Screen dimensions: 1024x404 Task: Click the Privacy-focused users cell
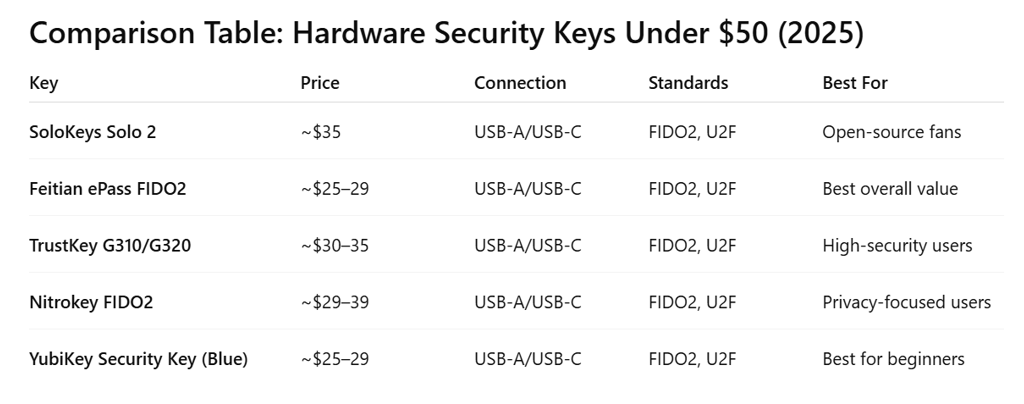(906, 302)
